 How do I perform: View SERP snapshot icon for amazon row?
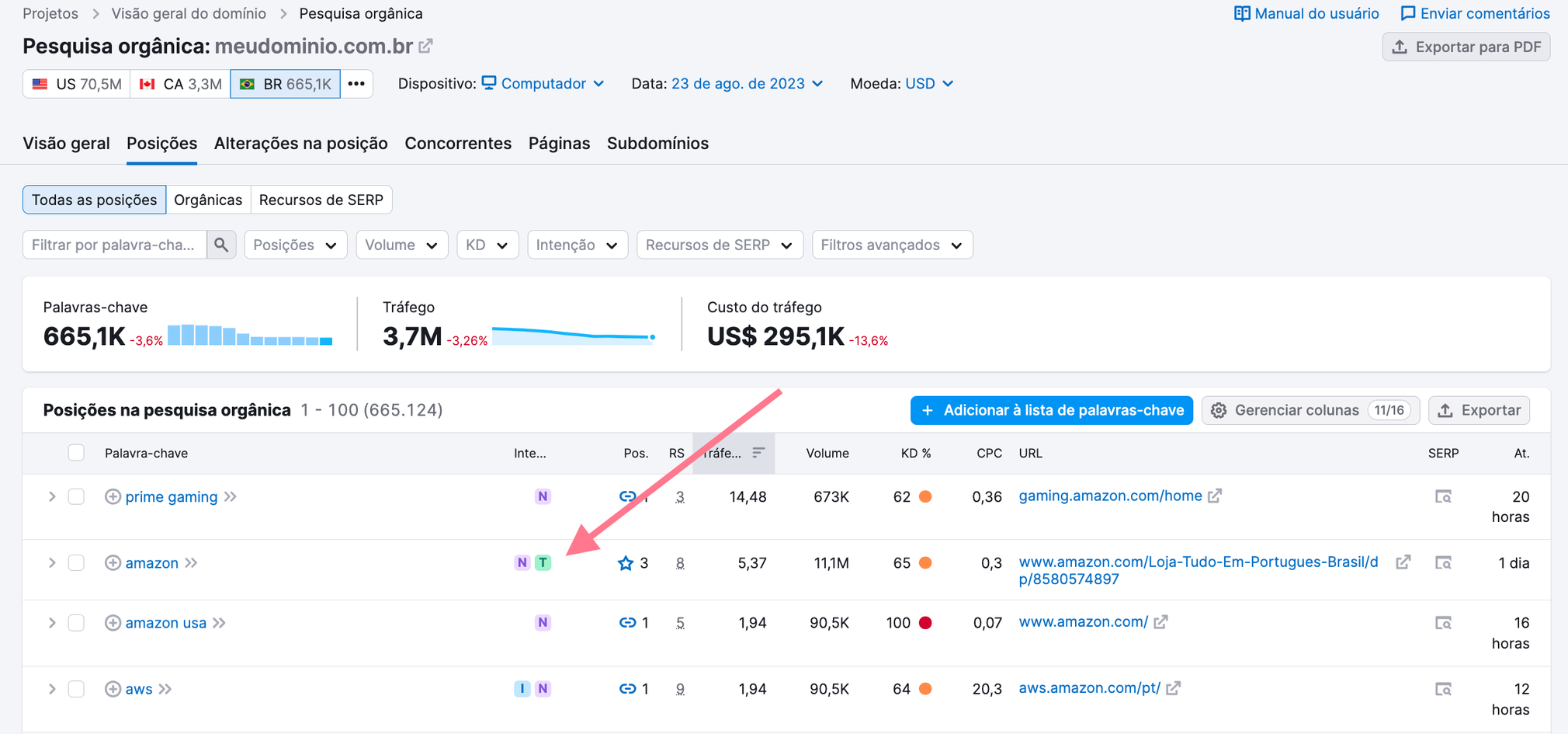(1443, 562)
